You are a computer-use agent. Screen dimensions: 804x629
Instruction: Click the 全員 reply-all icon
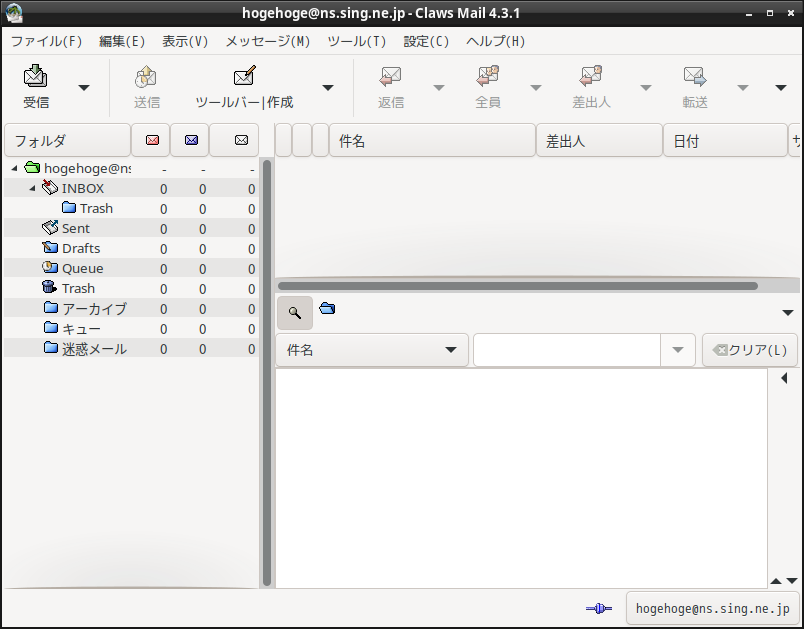(487, 76)
